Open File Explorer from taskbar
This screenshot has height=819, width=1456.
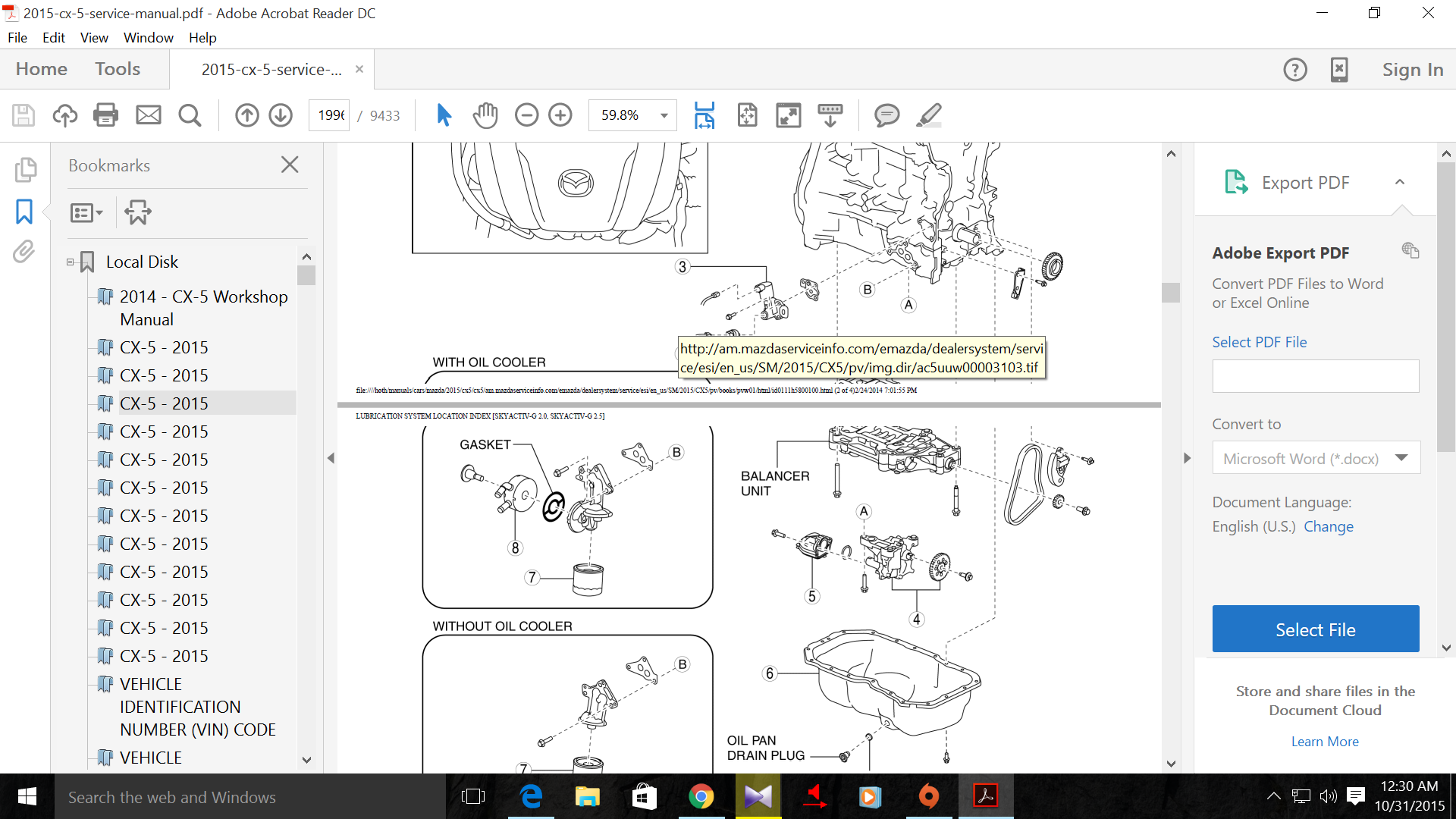(587, 796)
